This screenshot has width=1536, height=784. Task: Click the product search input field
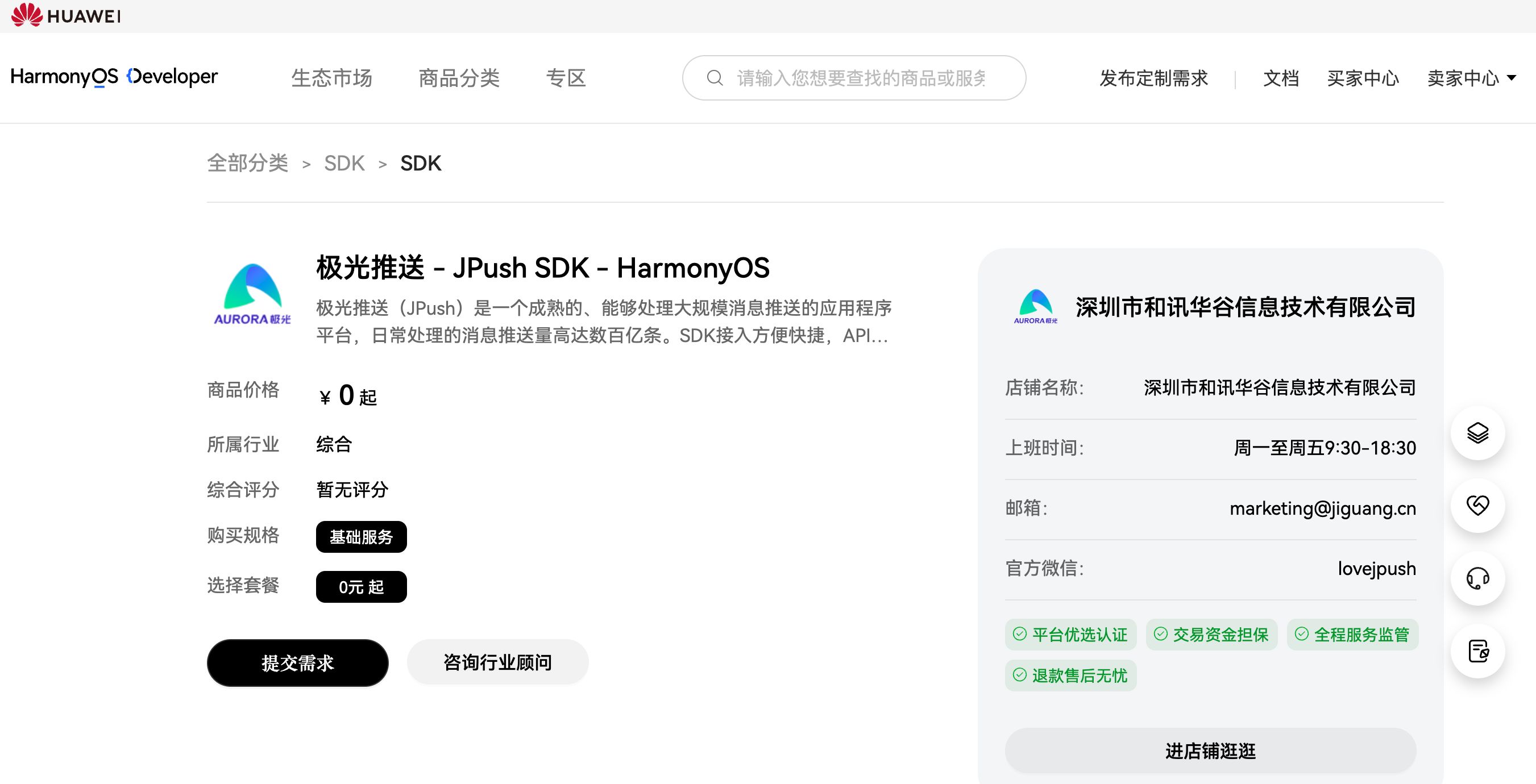862,78
